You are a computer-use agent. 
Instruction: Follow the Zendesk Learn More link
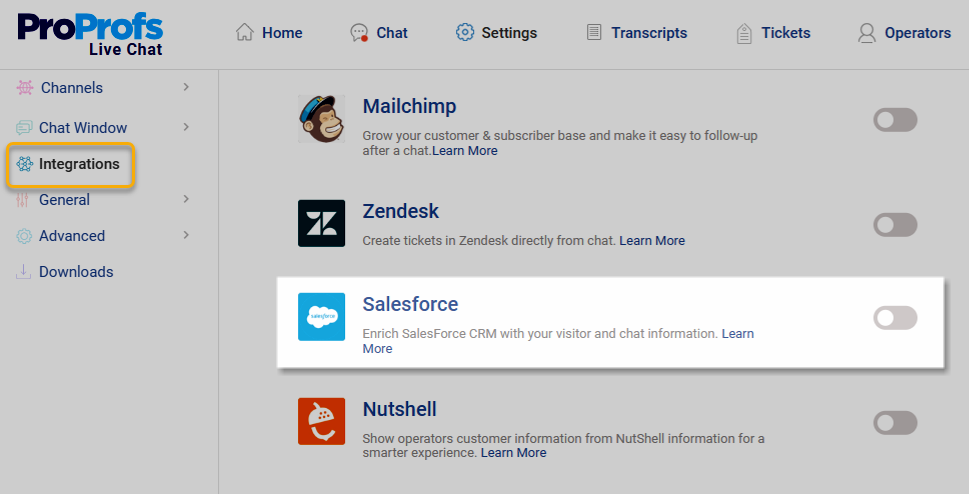652,241
